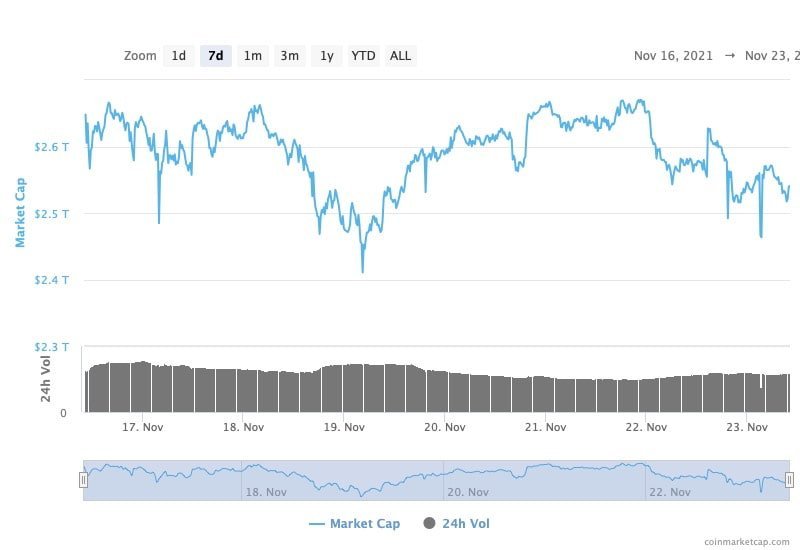Toggle the 24h Vol legend series
800x550 pixels.
pos(465,523)
